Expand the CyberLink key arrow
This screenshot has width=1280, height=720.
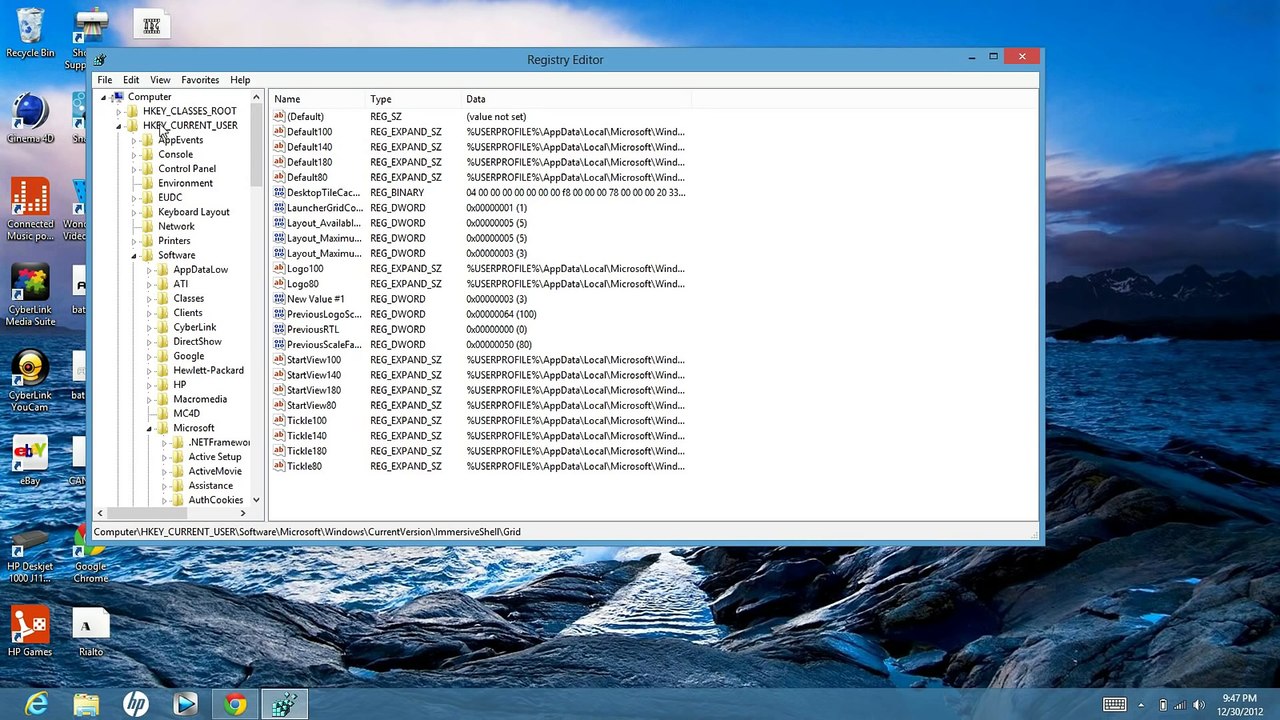(149, 328)
